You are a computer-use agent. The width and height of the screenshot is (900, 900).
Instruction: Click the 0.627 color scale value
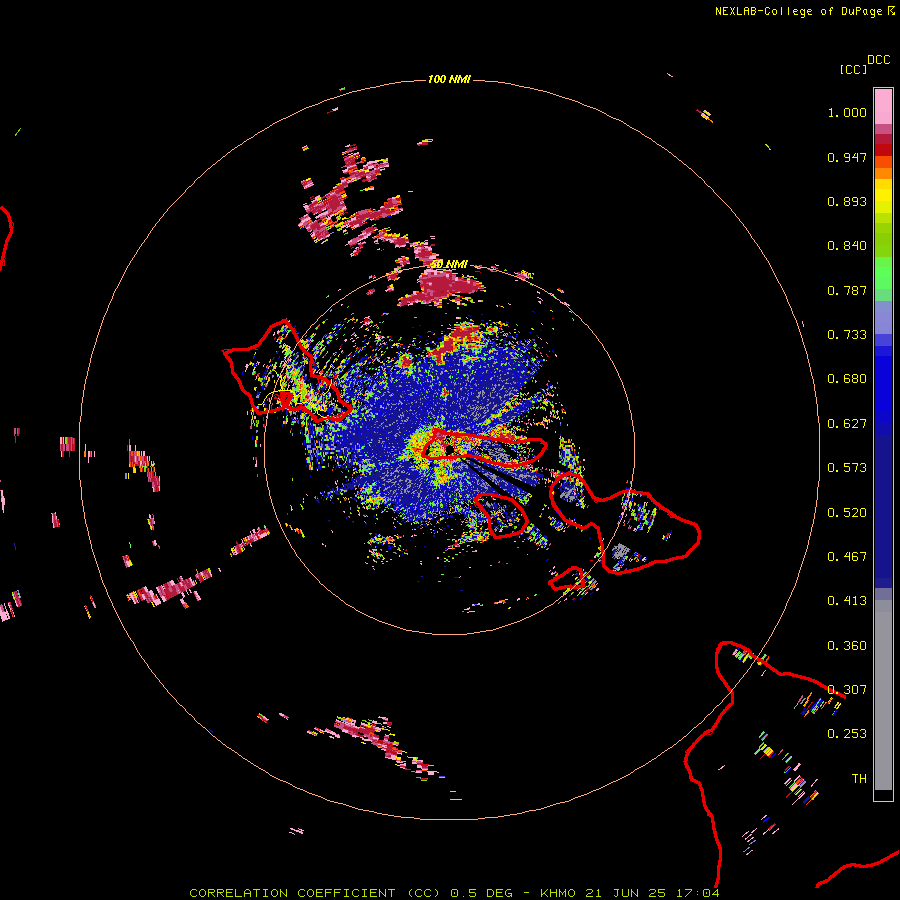tap(847, 424)
